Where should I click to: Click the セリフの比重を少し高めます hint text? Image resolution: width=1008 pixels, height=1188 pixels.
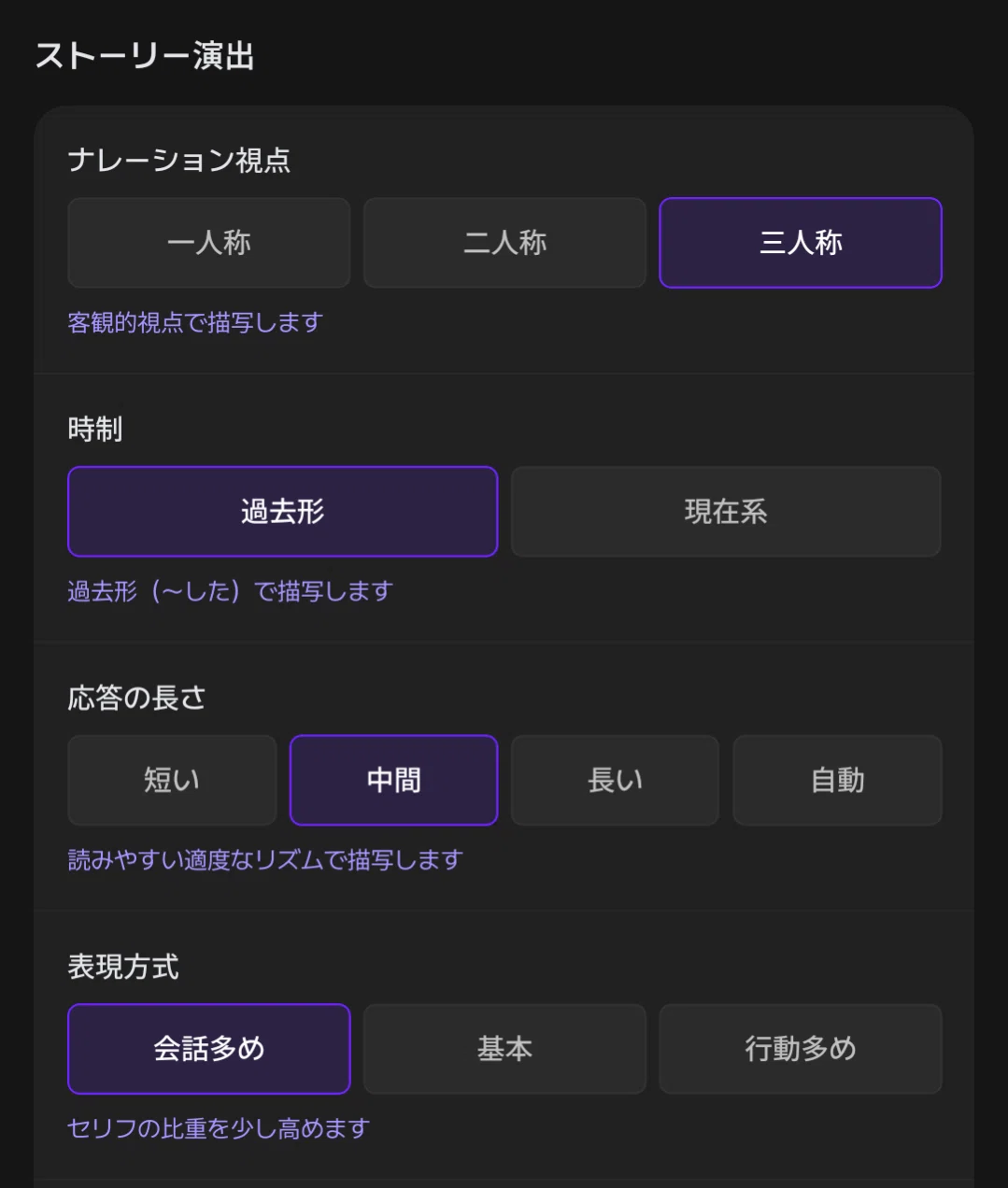point(219,1128)
